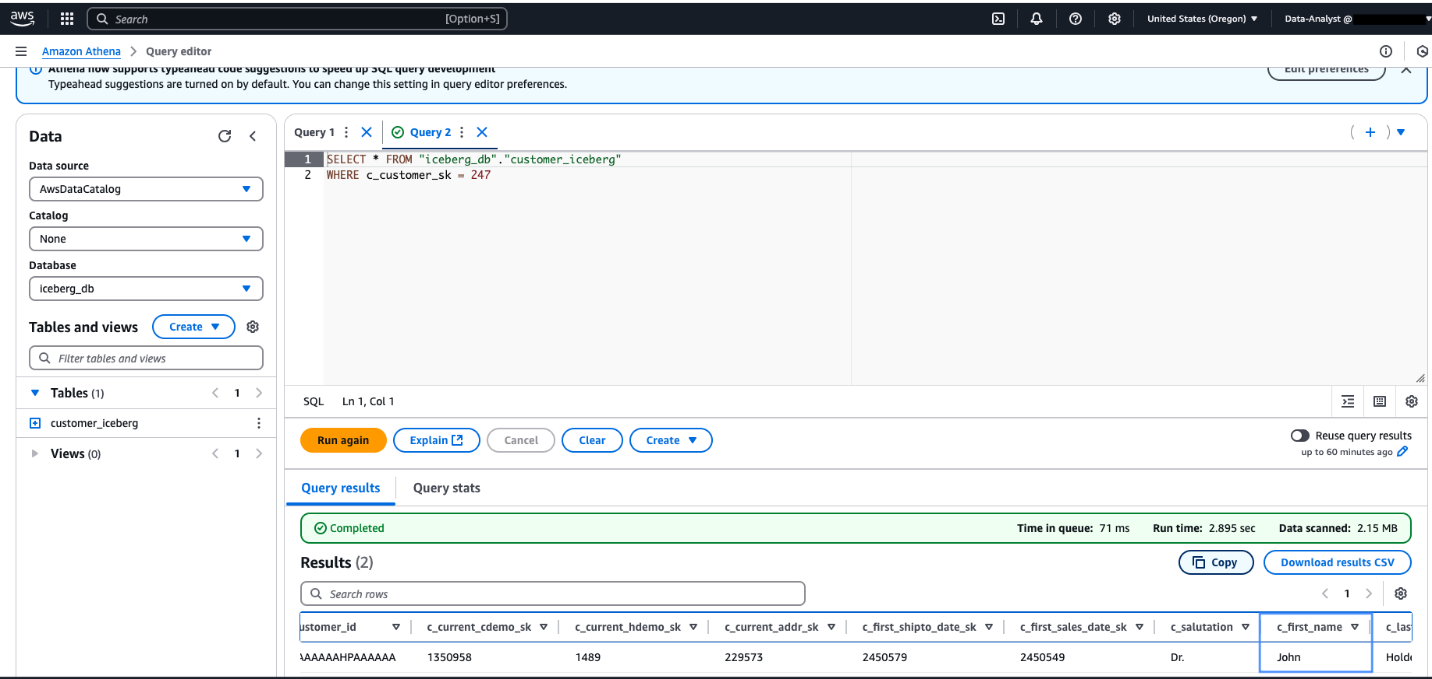Image resolution: width=1432 pixels, height=679 pixels.
Task: Click the Filter tables and views field
Action: pos(146,358)
